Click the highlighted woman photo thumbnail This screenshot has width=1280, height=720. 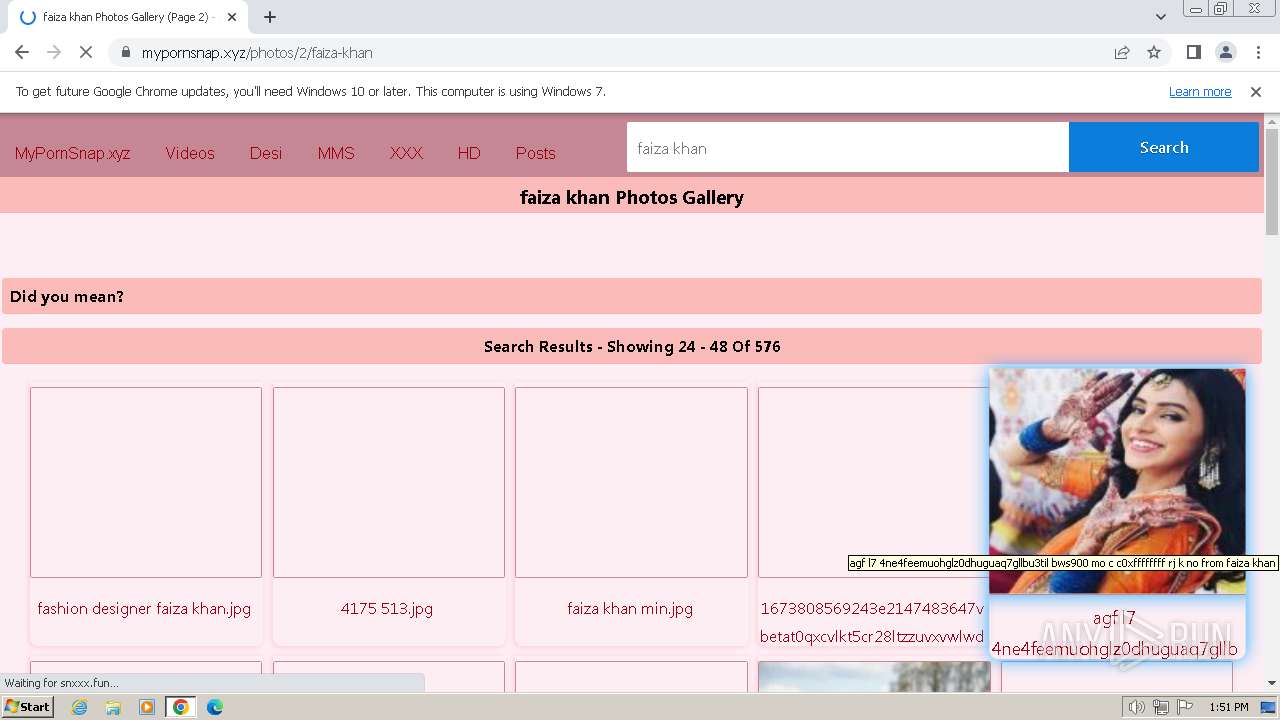point(1117,481)
